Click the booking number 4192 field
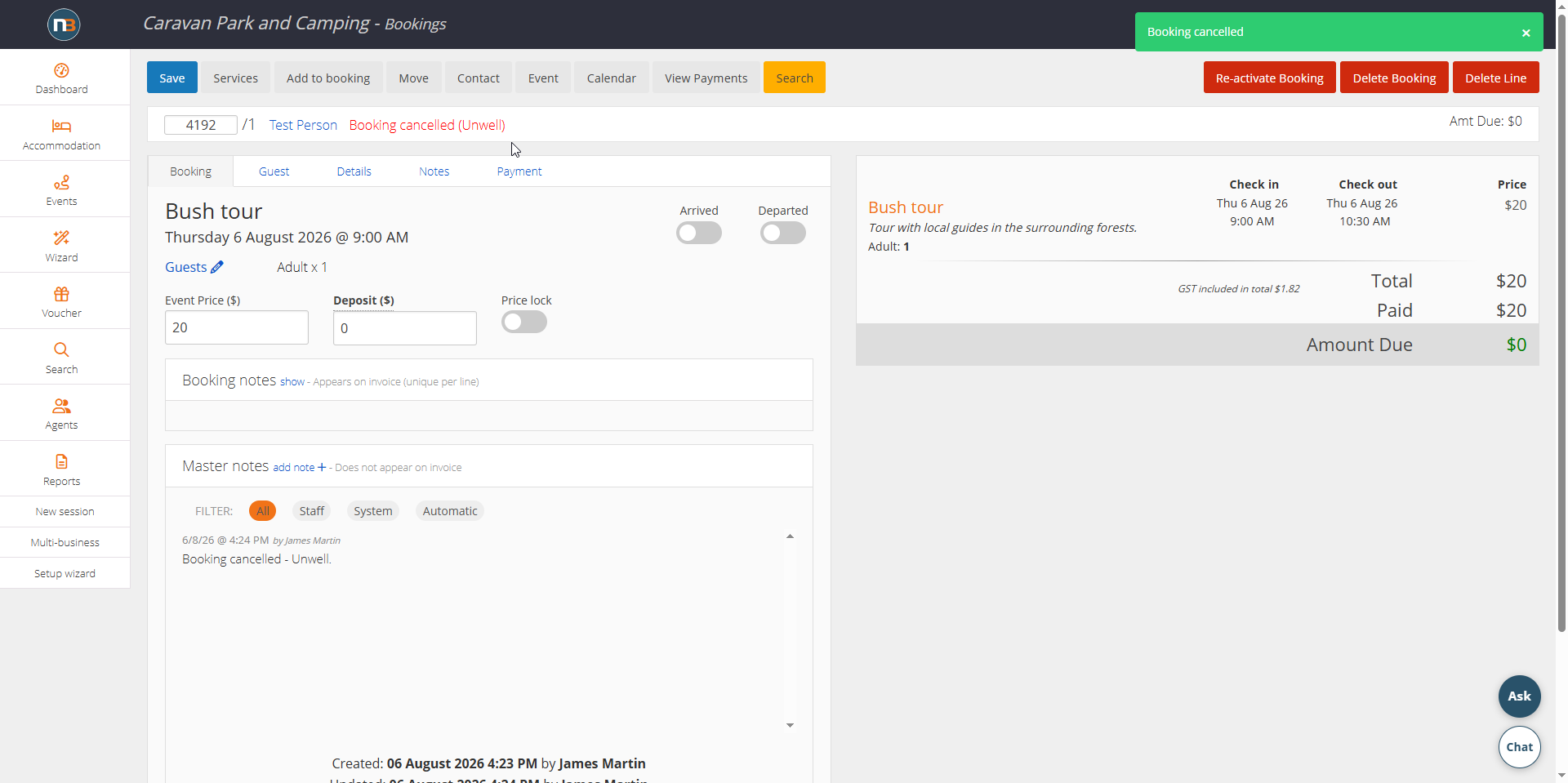Screen dimensions: 1568x783 point(201,125)
